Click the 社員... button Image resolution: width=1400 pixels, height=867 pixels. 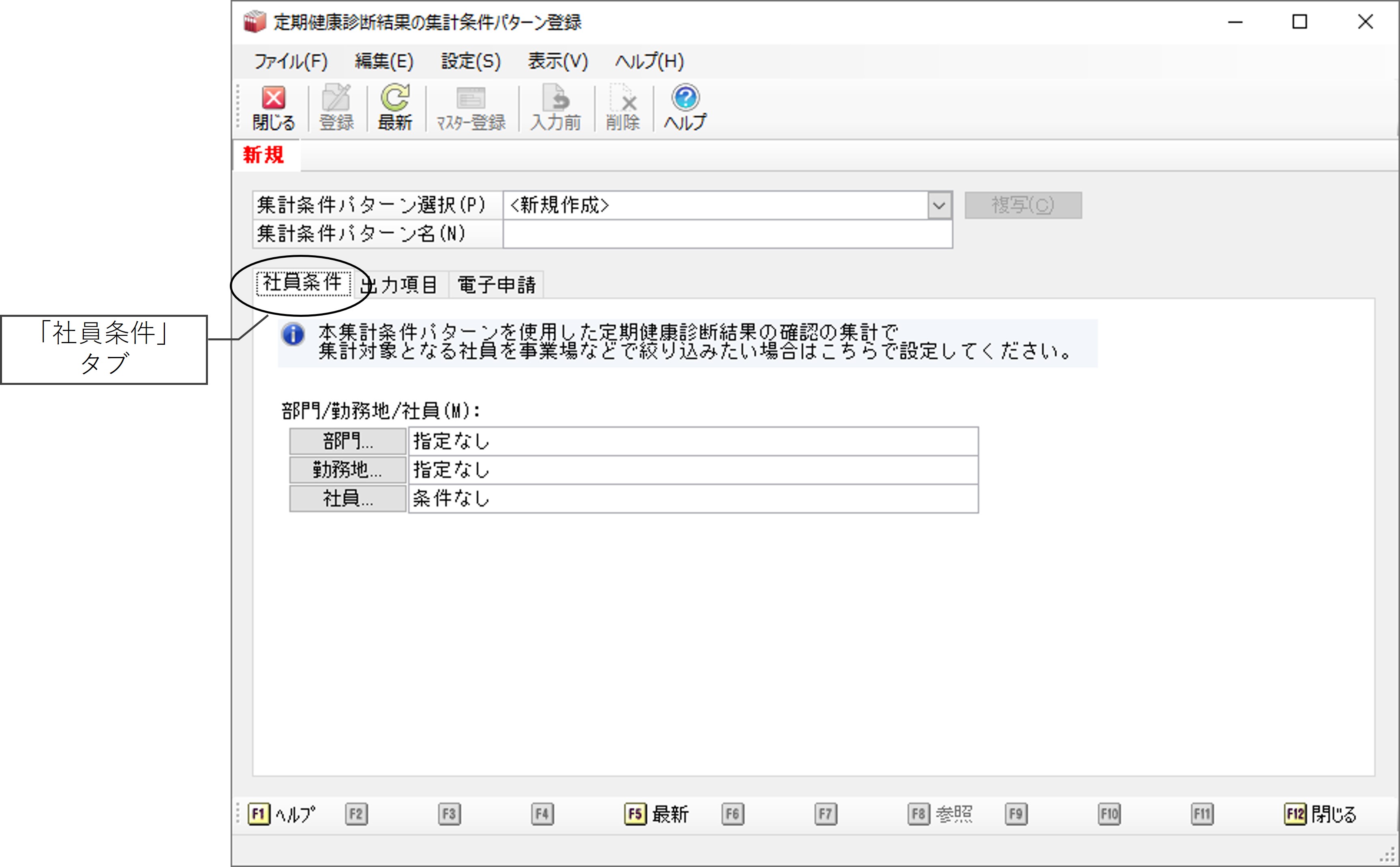(x=347, y=498)
